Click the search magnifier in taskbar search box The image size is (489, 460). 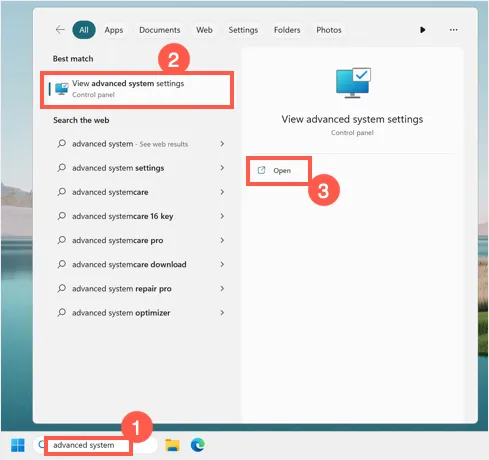click(x=41, y=444)
